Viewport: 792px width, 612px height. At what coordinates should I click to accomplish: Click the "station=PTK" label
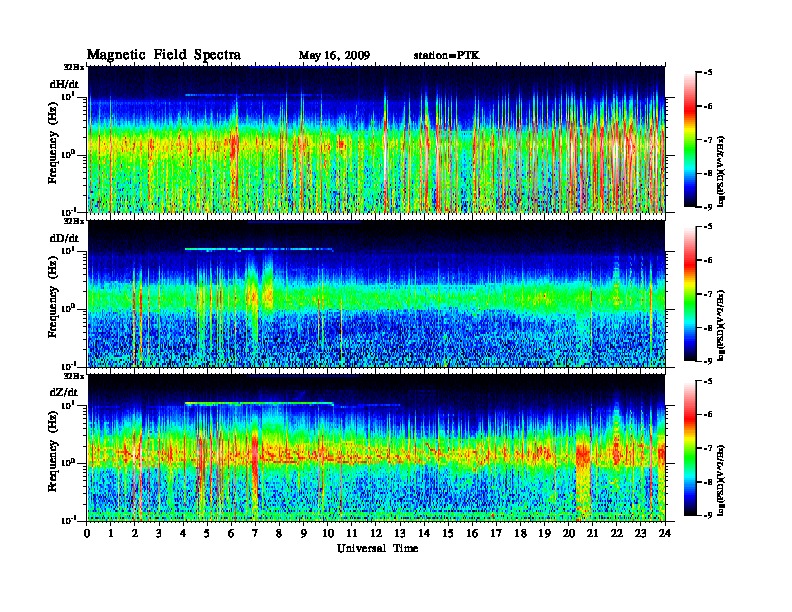447,56
